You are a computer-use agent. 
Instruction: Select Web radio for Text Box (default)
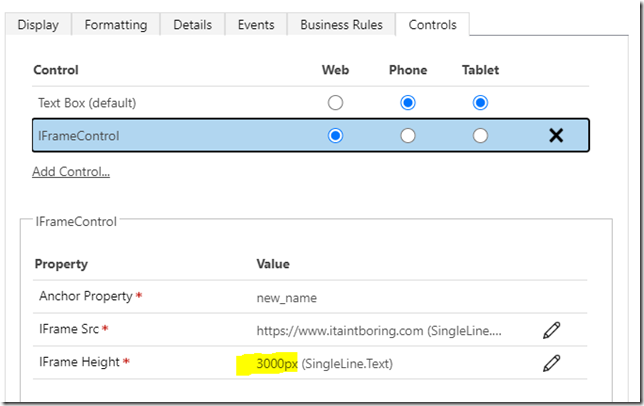coord(335,102)
